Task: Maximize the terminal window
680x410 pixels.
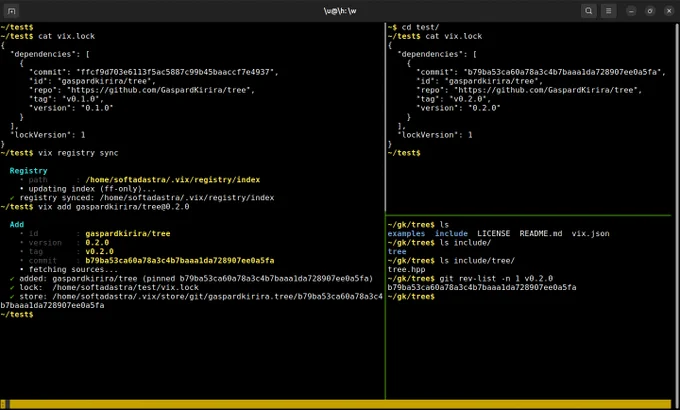Action: 650,11
